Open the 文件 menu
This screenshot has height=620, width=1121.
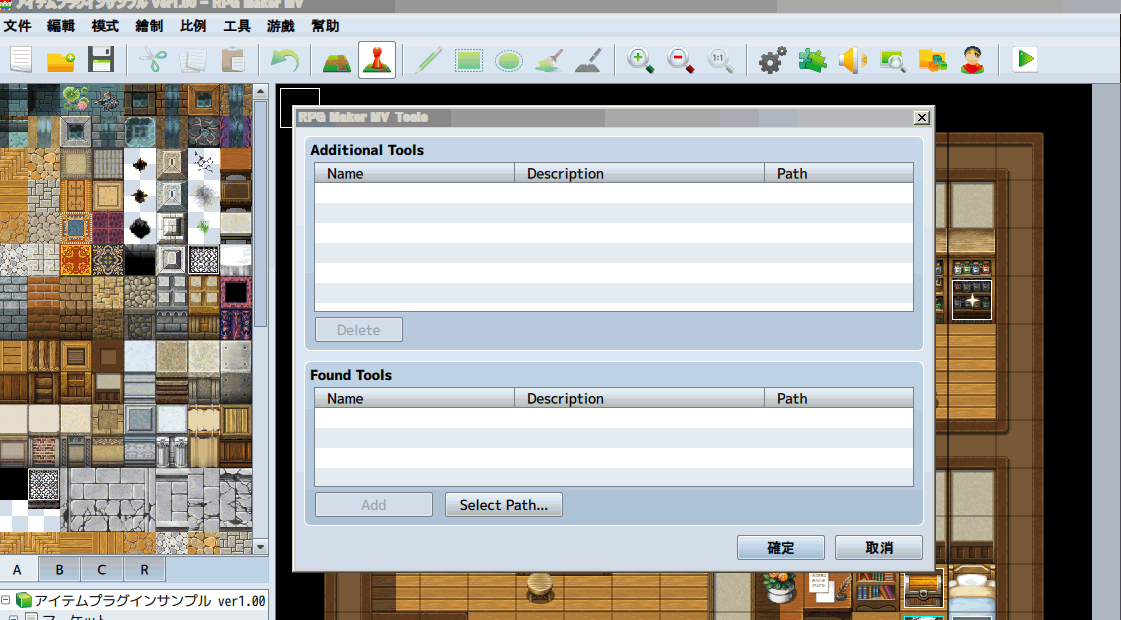click(x=17, y=26)
